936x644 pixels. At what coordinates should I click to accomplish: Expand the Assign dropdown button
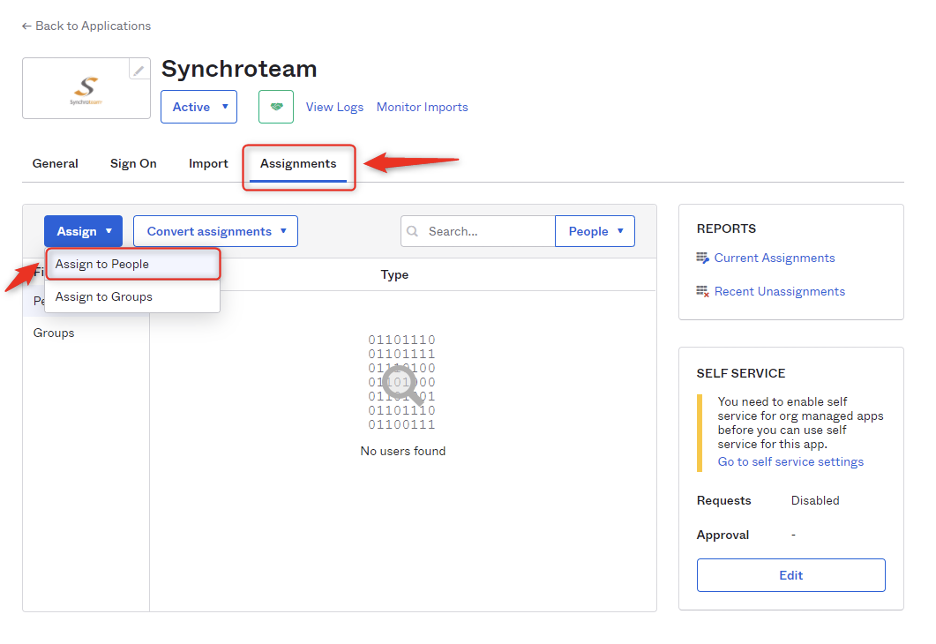pos(84,231)
